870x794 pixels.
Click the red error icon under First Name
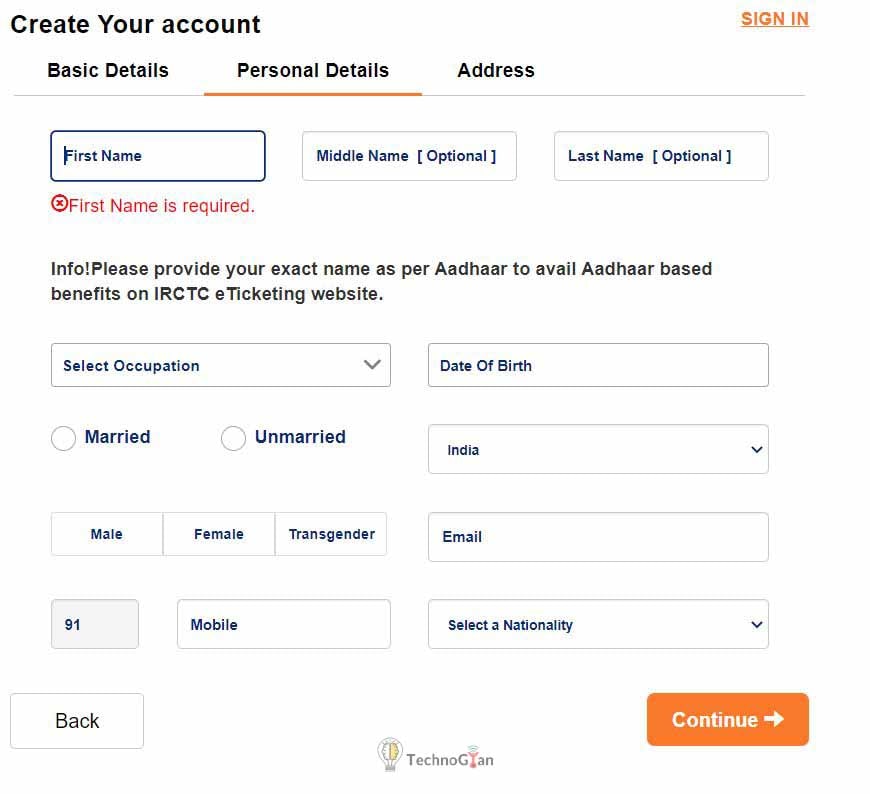59,204
